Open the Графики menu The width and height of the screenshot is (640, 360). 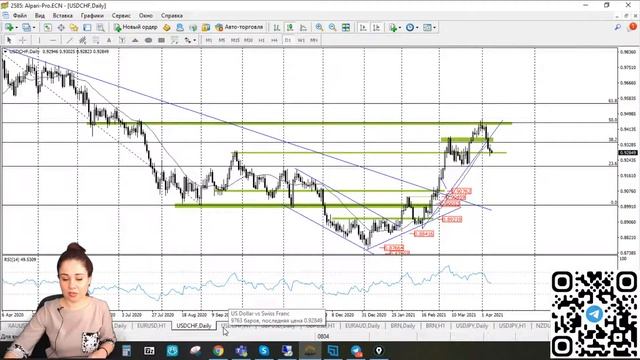click(92, 16)
